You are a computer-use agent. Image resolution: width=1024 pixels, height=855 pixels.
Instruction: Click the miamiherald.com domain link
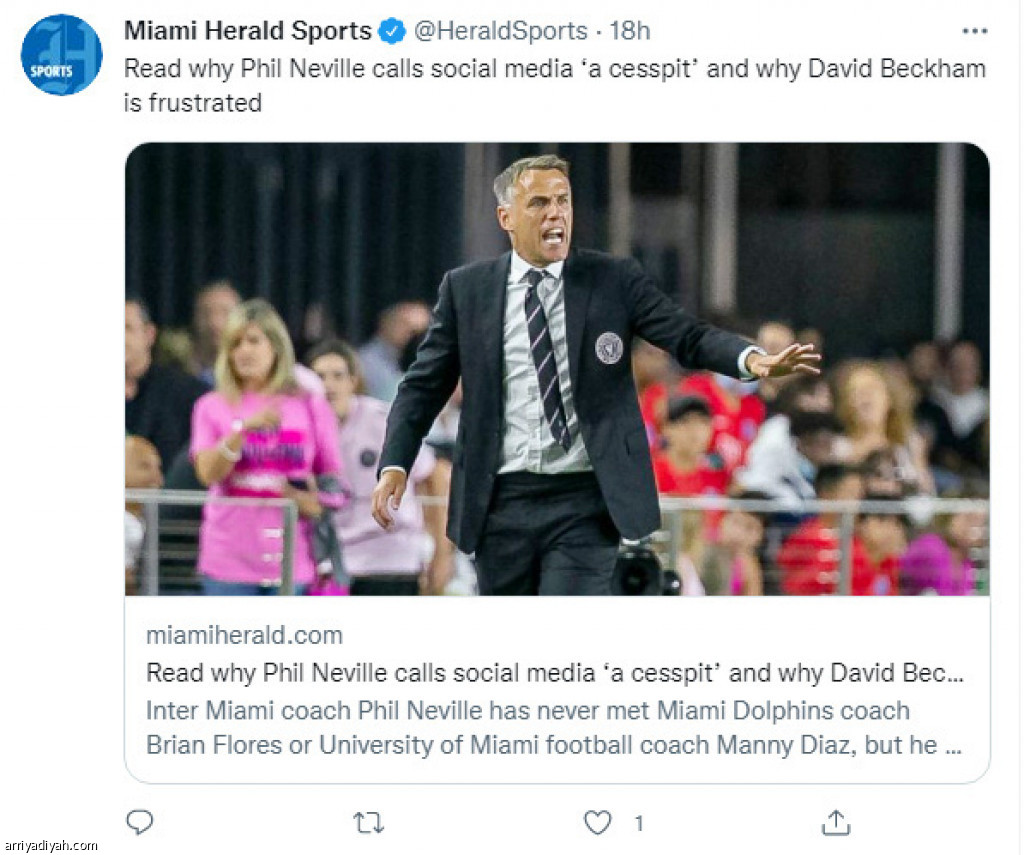[x=244, y=635]
